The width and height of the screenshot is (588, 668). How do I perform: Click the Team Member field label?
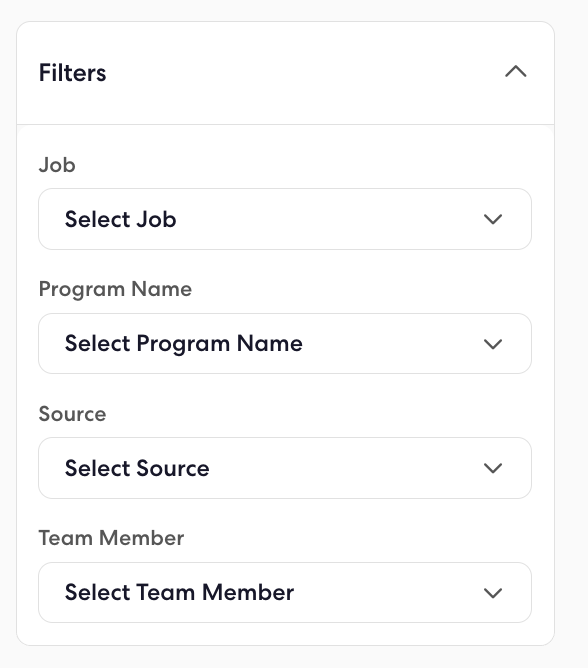[112, 538]
